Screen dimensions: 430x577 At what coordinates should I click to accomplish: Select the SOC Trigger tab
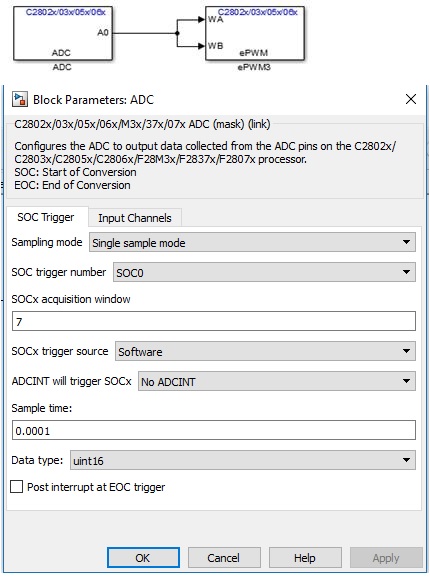point(46,217)
